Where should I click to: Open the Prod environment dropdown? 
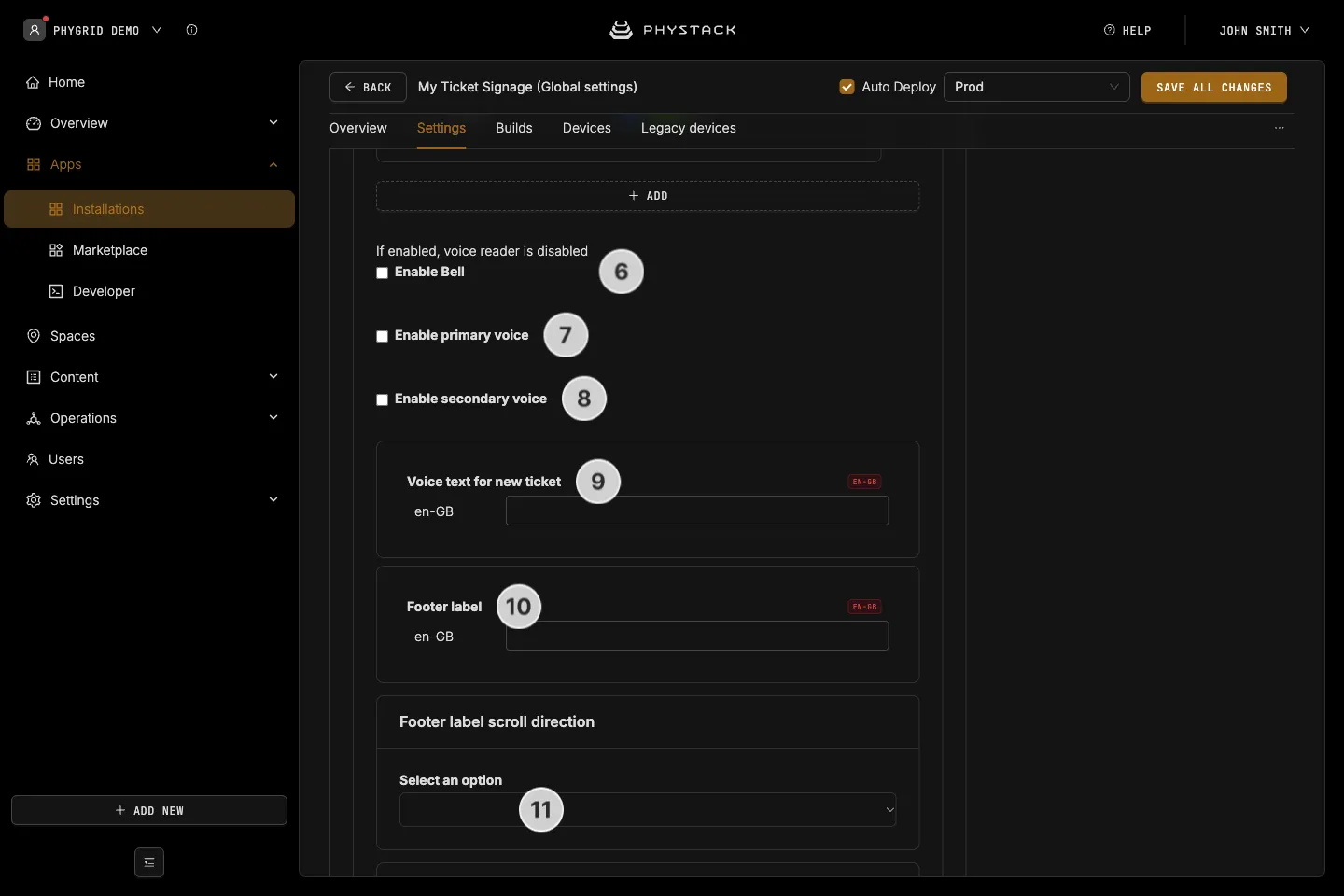1037,87
